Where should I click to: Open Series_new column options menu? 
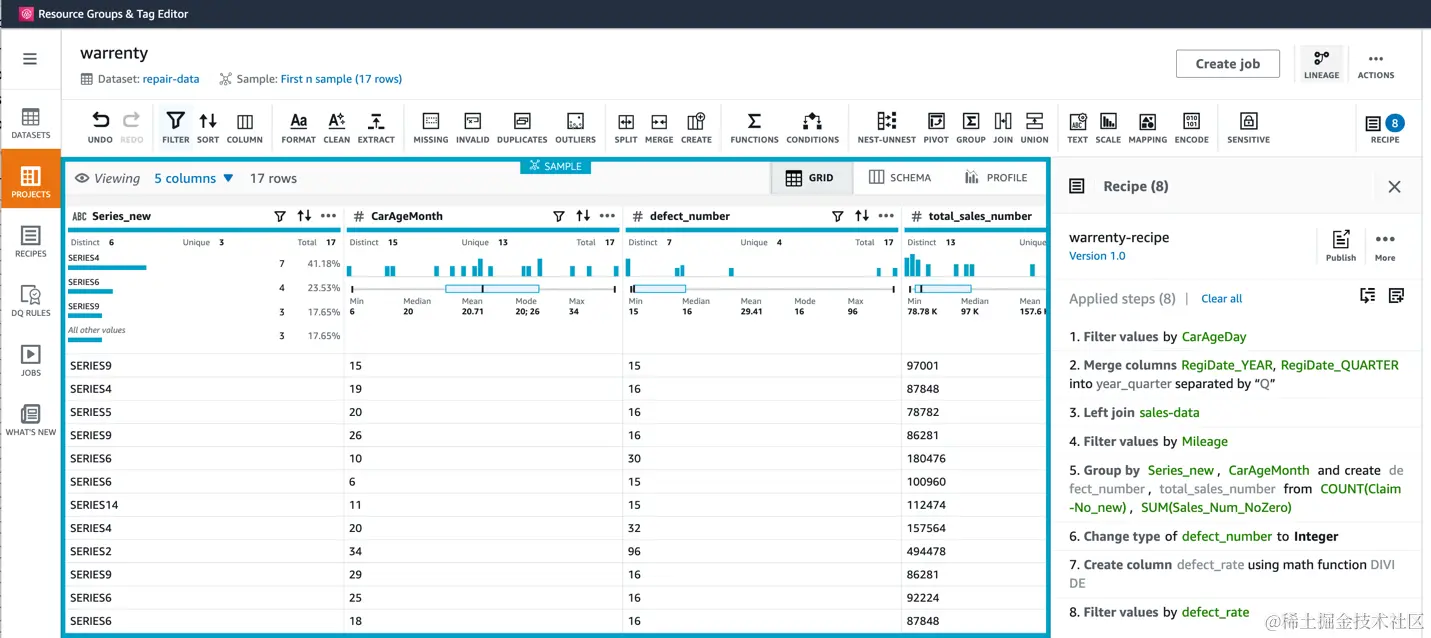[x=328, y=216]
